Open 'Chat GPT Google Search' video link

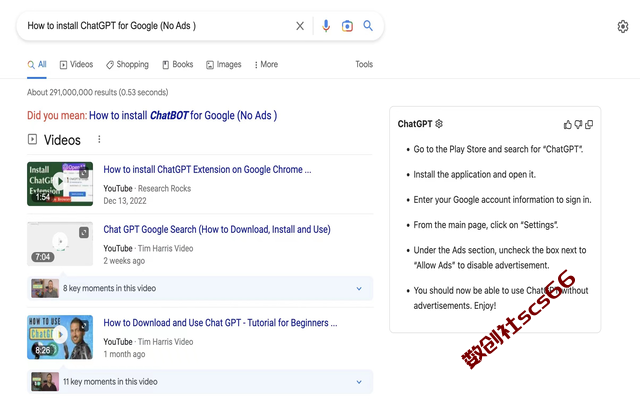(x=217, y=229)
